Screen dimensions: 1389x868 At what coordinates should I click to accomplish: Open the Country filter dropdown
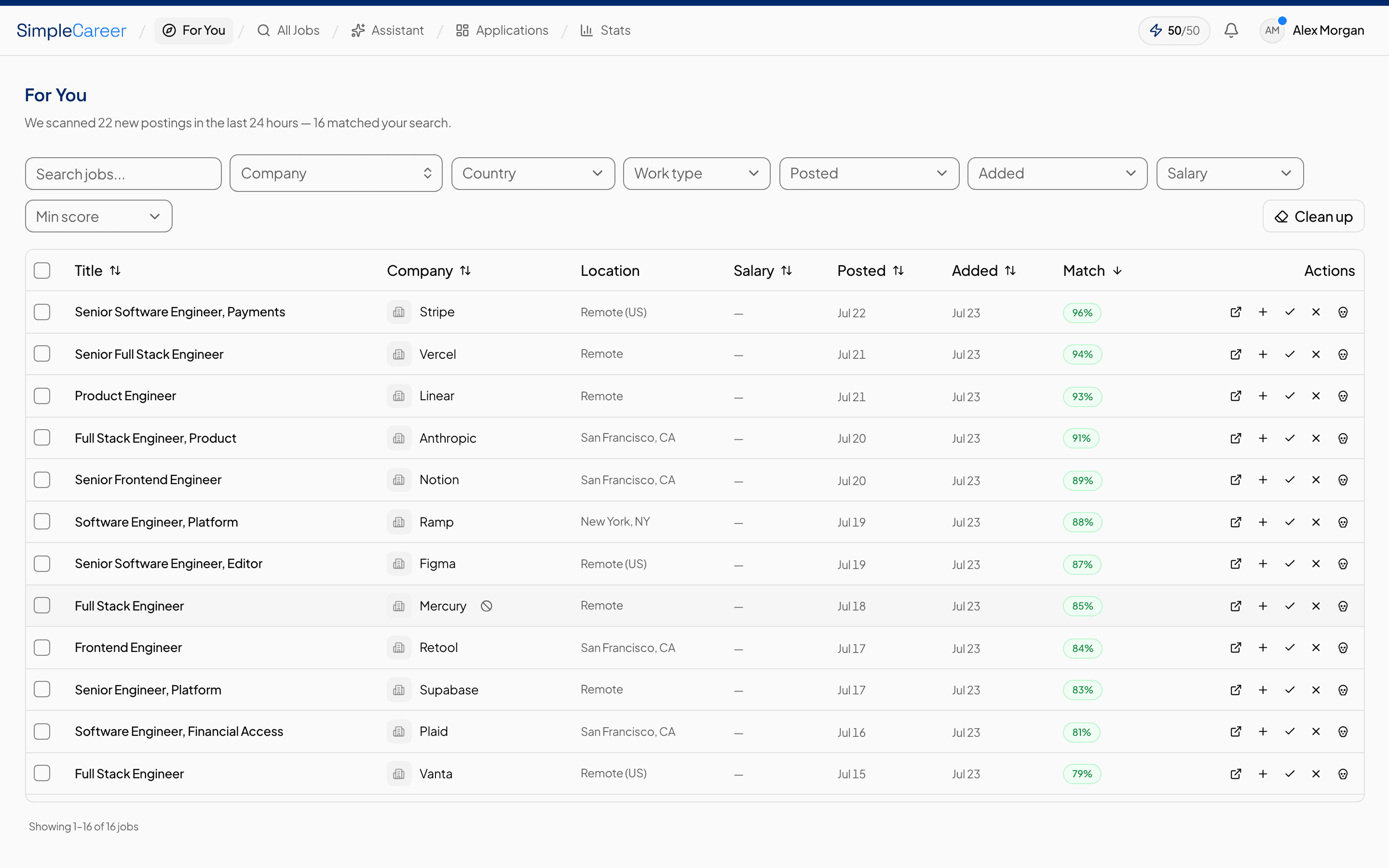[x=532, y=174]
